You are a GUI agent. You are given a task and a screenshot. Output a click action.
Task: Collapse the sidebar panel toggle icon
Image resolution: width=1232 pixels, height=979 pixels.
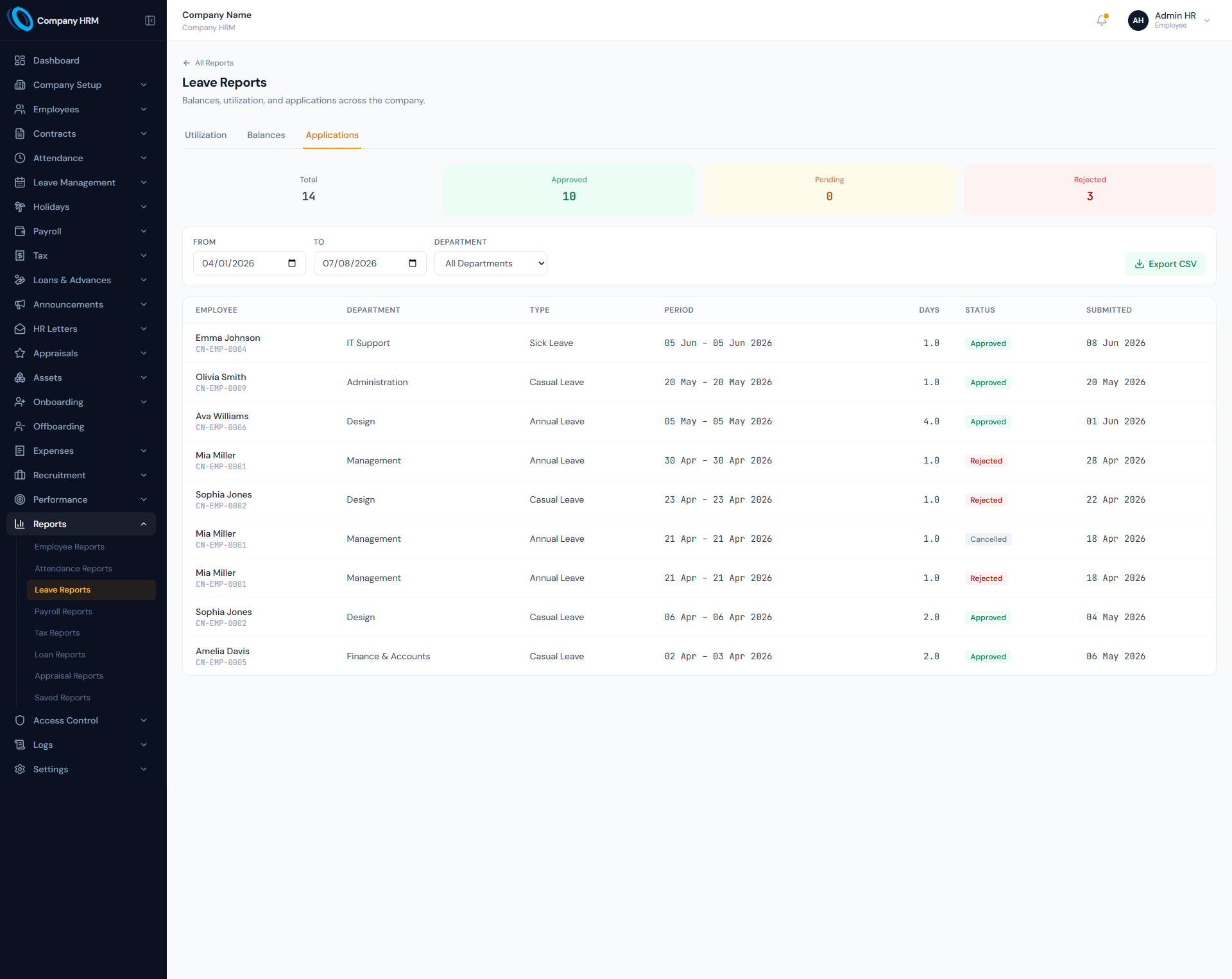tap(150, 21)
